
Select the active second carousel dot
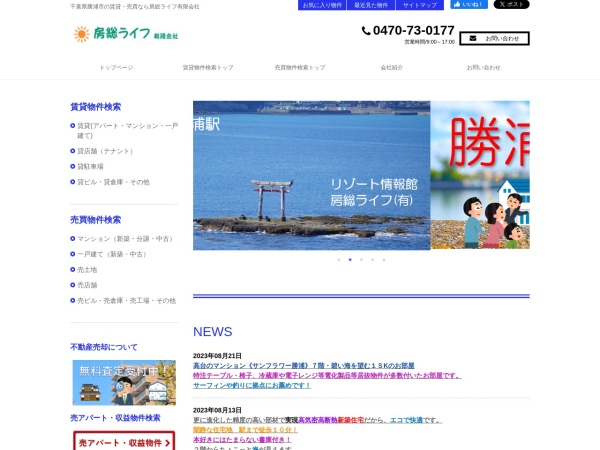pos(350,259)
